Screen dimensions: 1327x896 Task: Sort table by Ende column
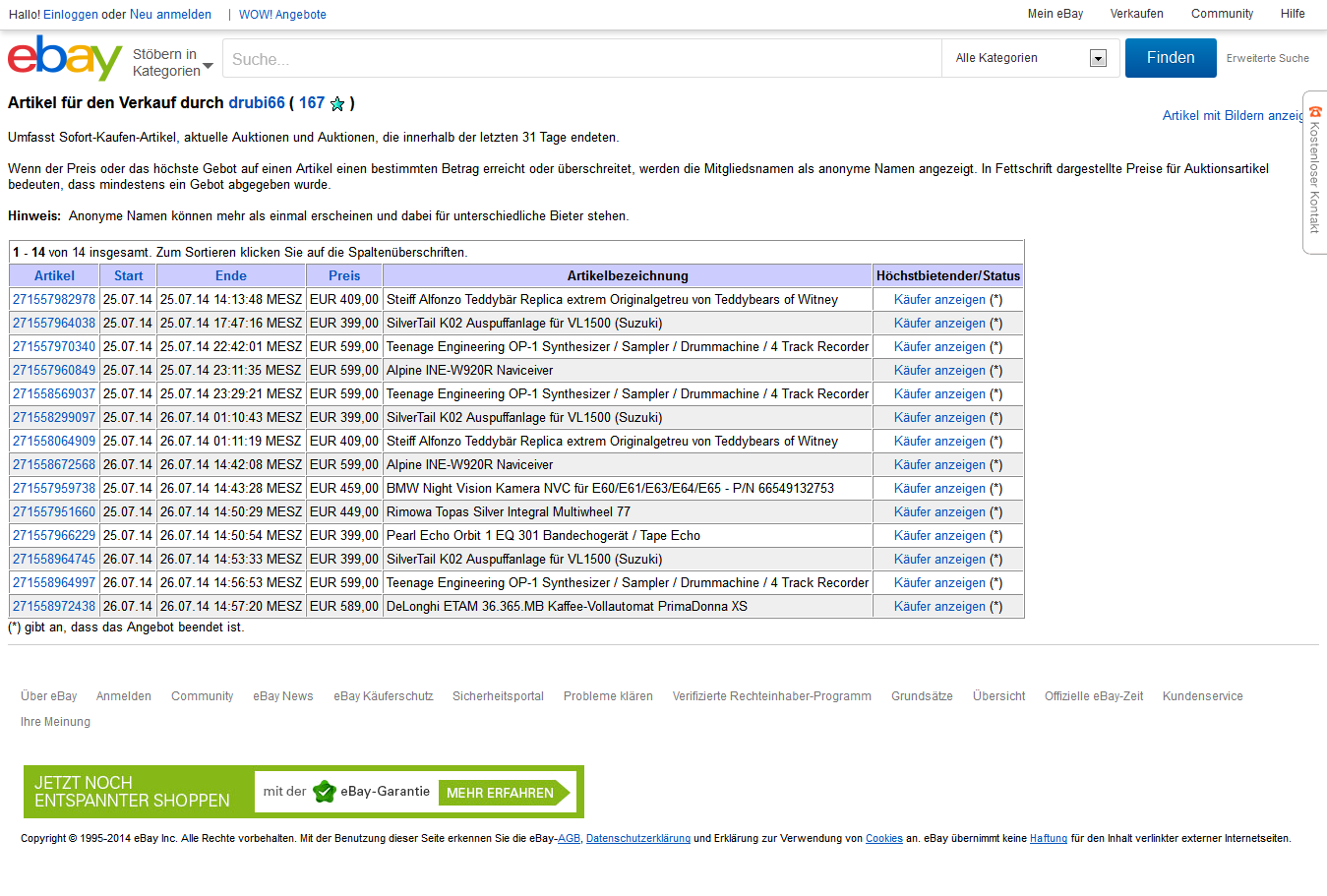click(231, 275)
